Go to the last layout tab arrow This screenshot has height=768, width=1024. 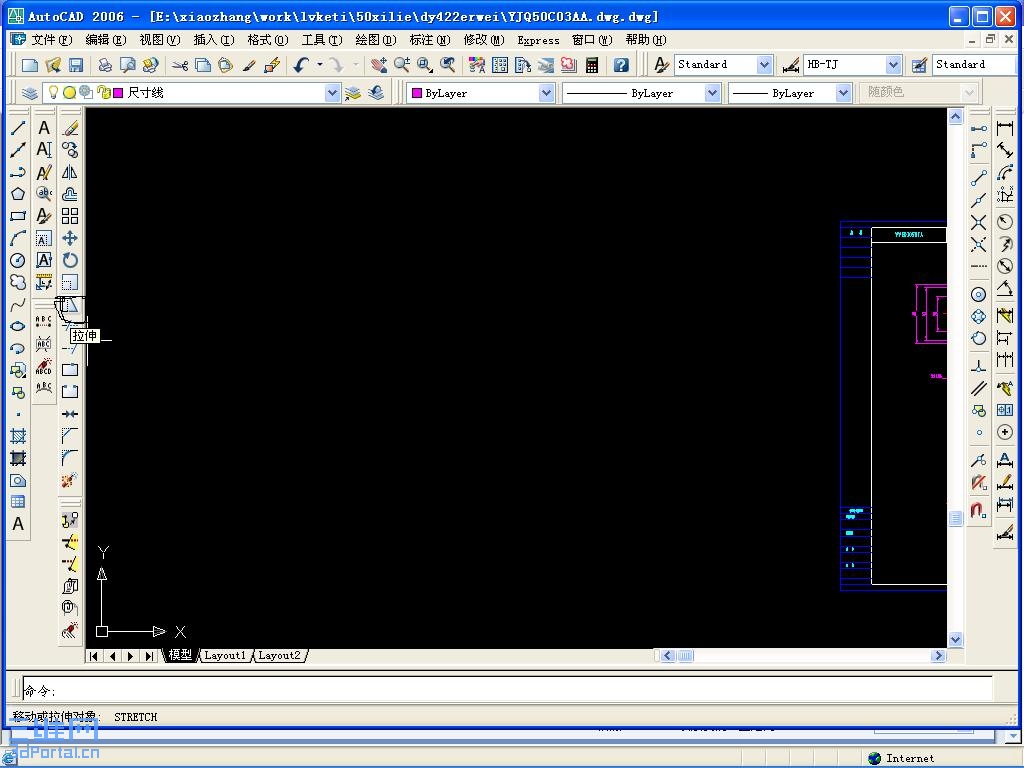[x=150, y=656]
